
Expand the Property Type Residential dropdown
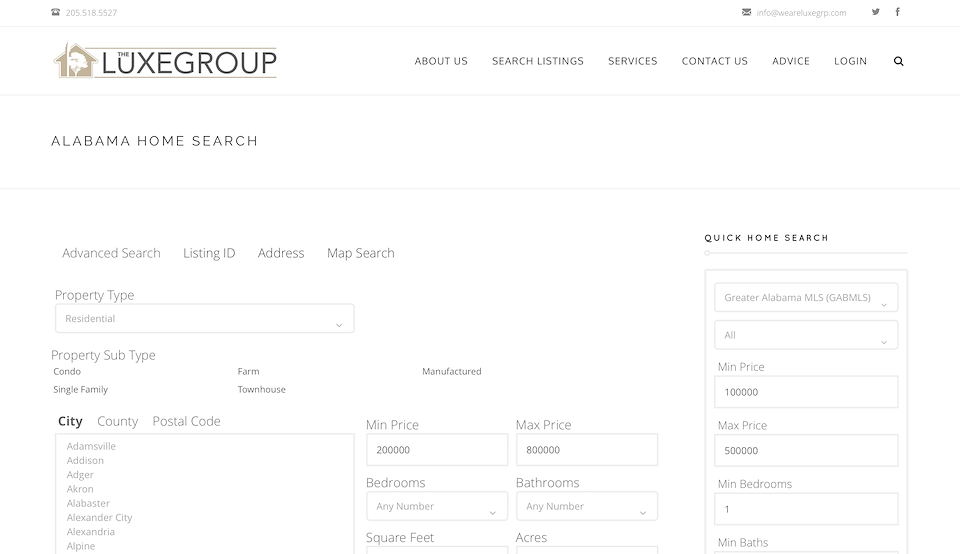[204, 319]
